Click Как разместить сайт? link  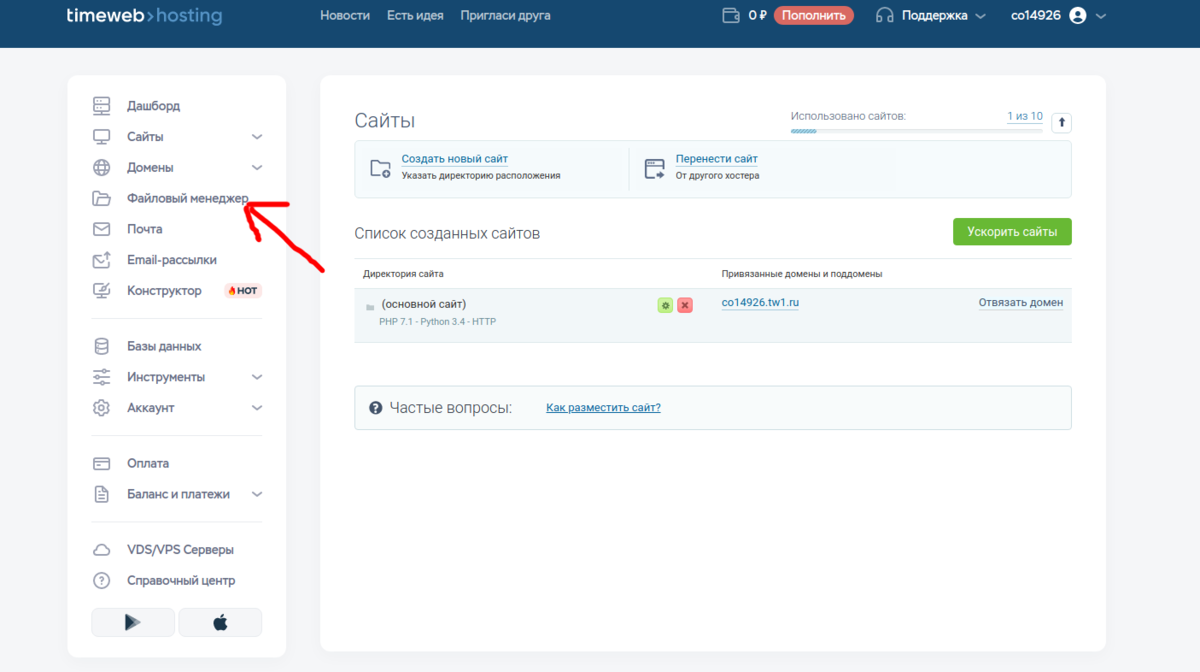point(603,408)
